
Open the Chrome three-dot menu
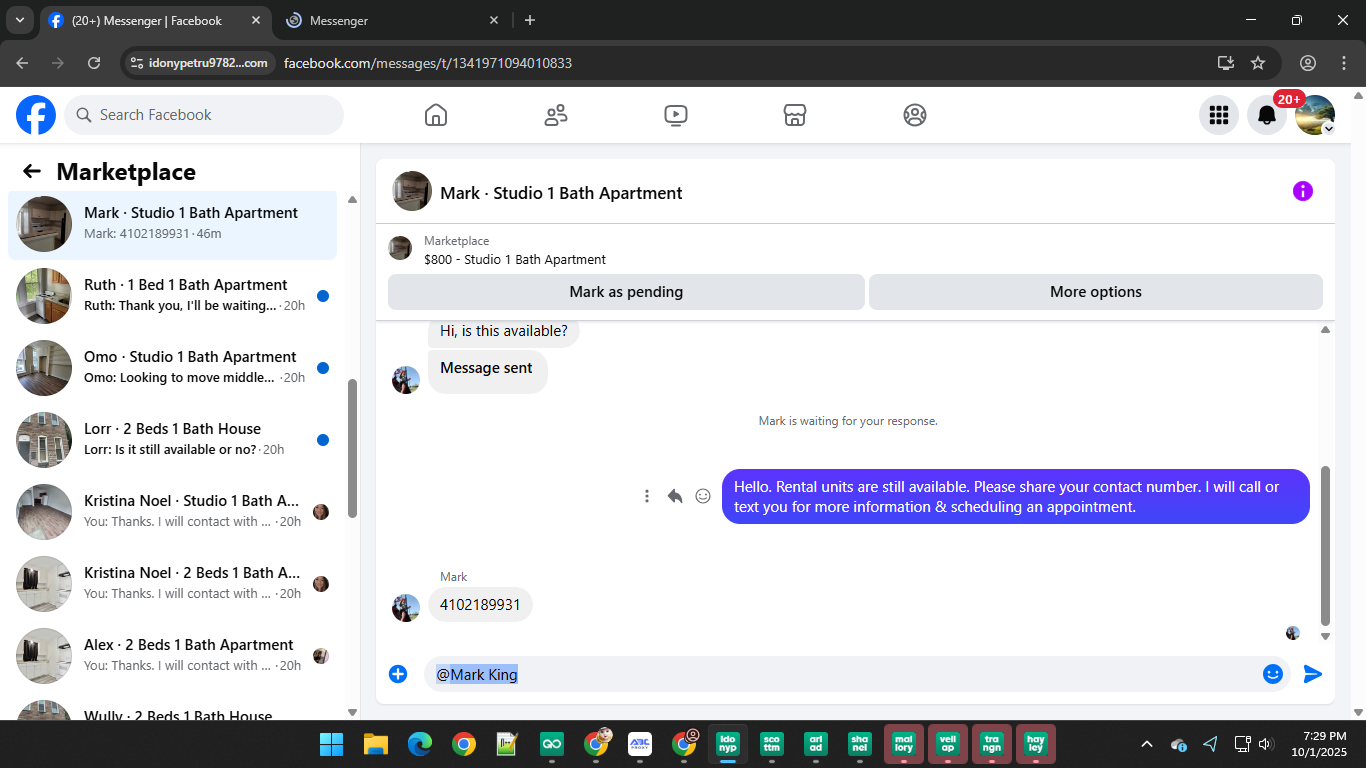point(1343,63)
